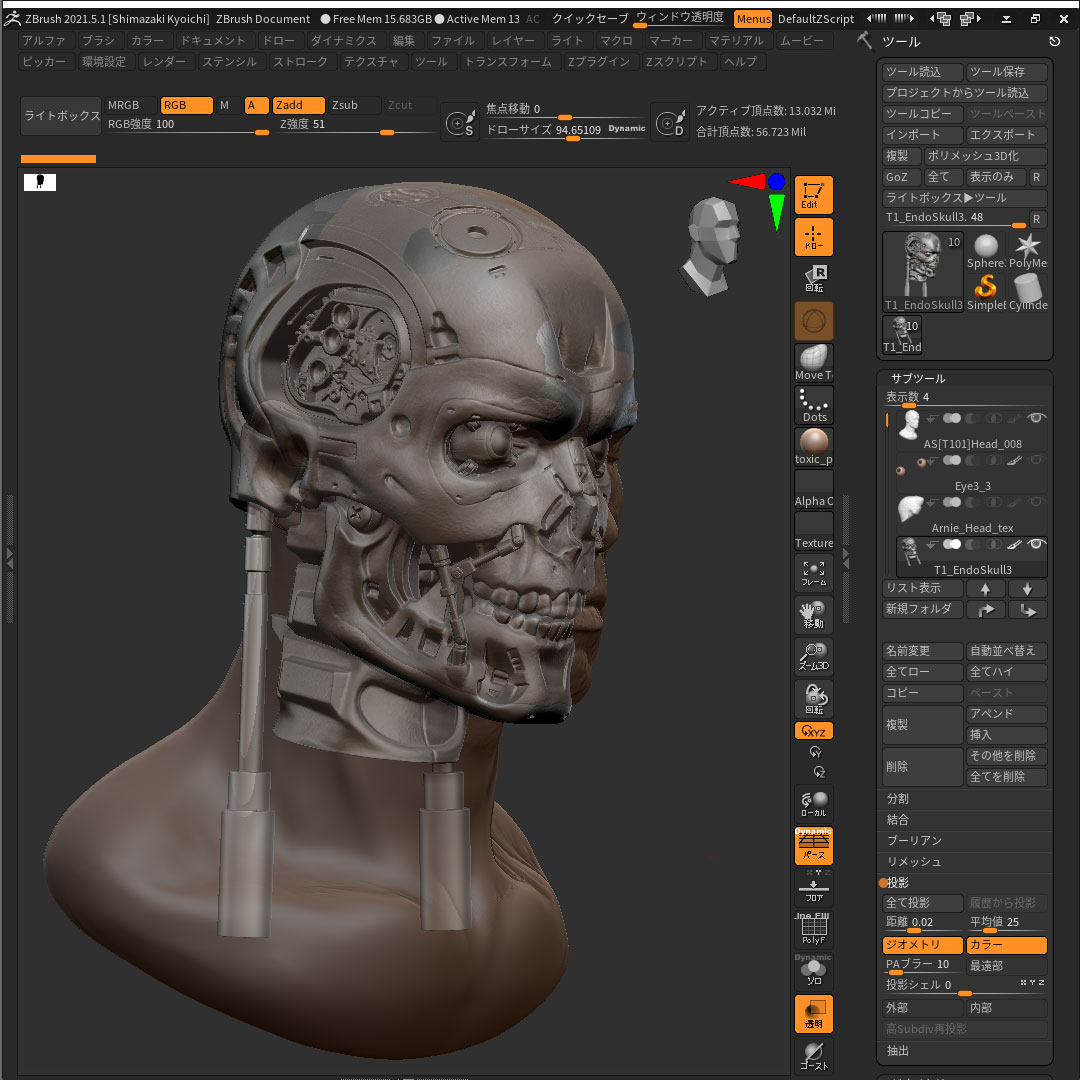Move subtool down with the down arrow
Image resolution: width=1080 pixels, height=1080 pixels.
coord(1028,589)
